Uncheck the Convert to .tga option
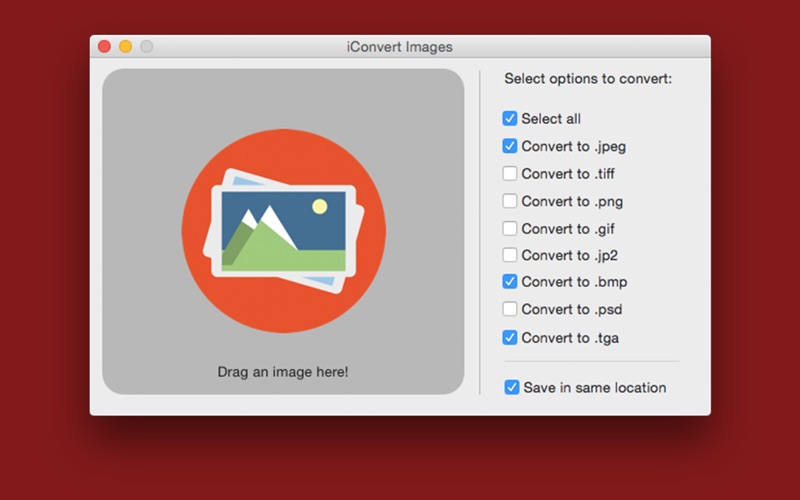 509,337
